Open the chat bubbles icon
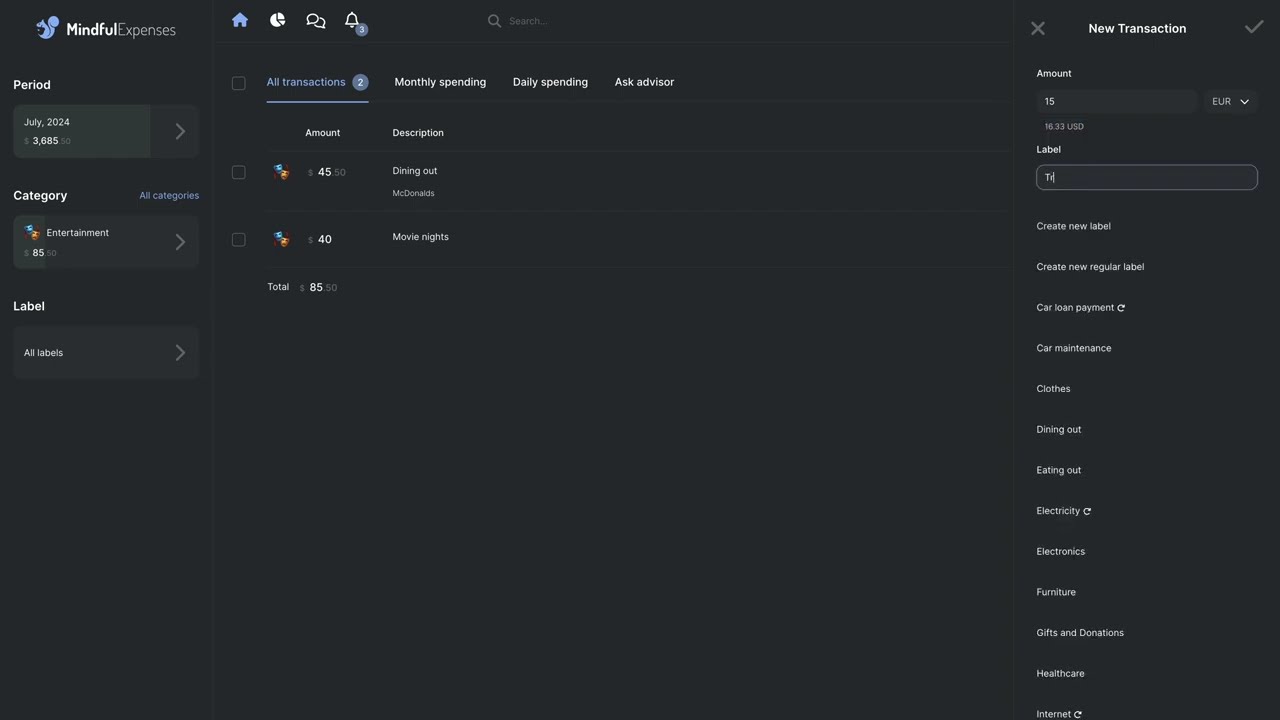This screenshot has width=1280, height=720. point(316,20)
